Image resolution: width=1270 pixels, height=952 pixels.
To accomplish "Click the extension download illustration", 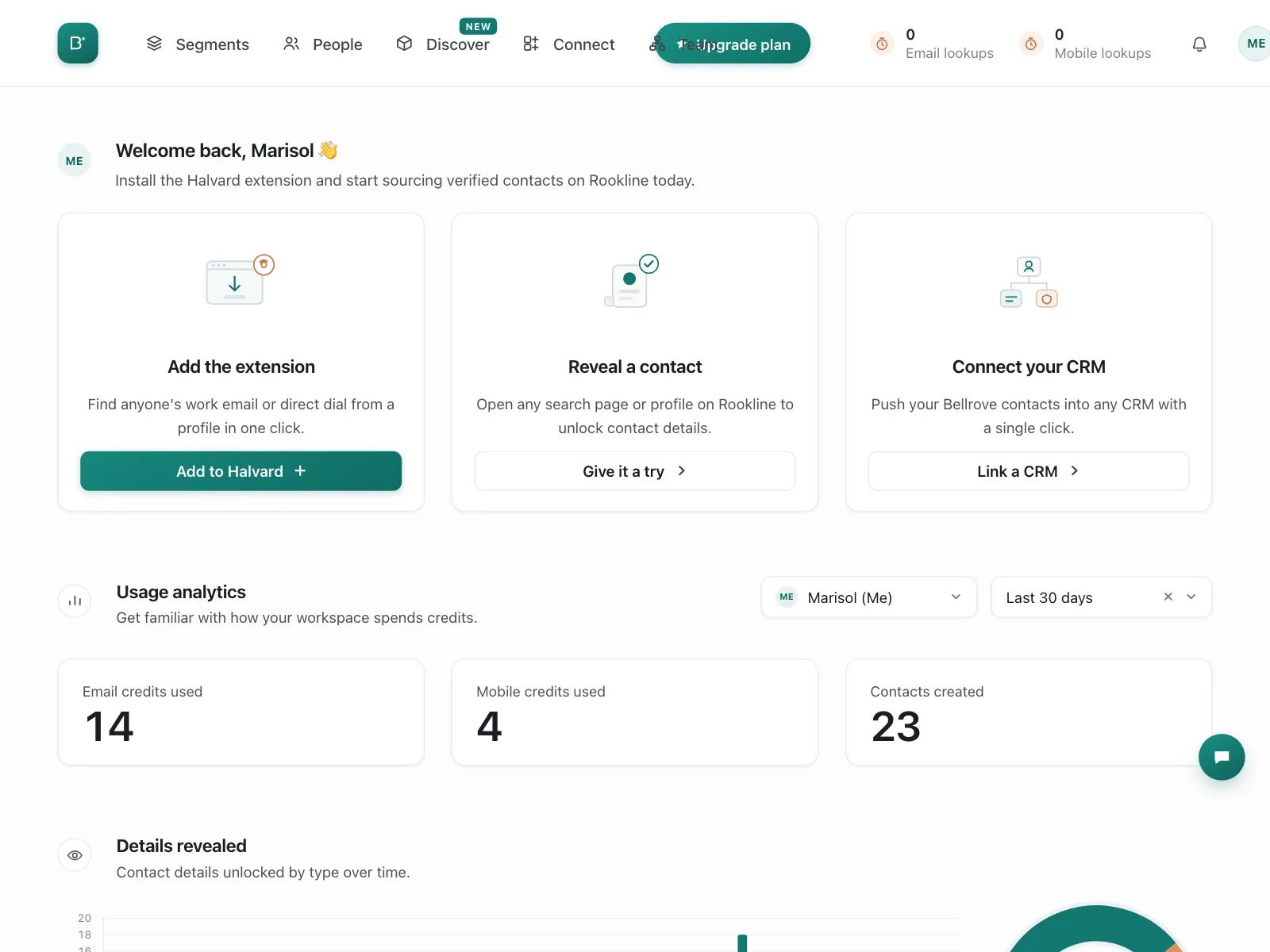I will [241, 280].
